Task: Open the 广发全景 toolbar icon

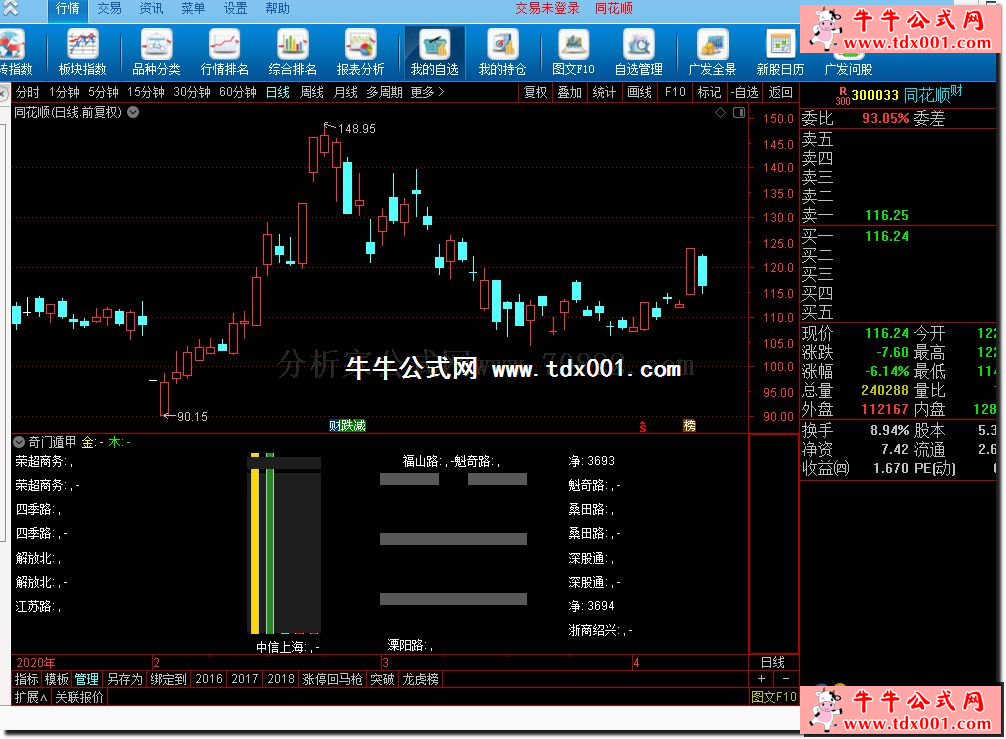Action: pyautogui.click(x=712, y=53)
